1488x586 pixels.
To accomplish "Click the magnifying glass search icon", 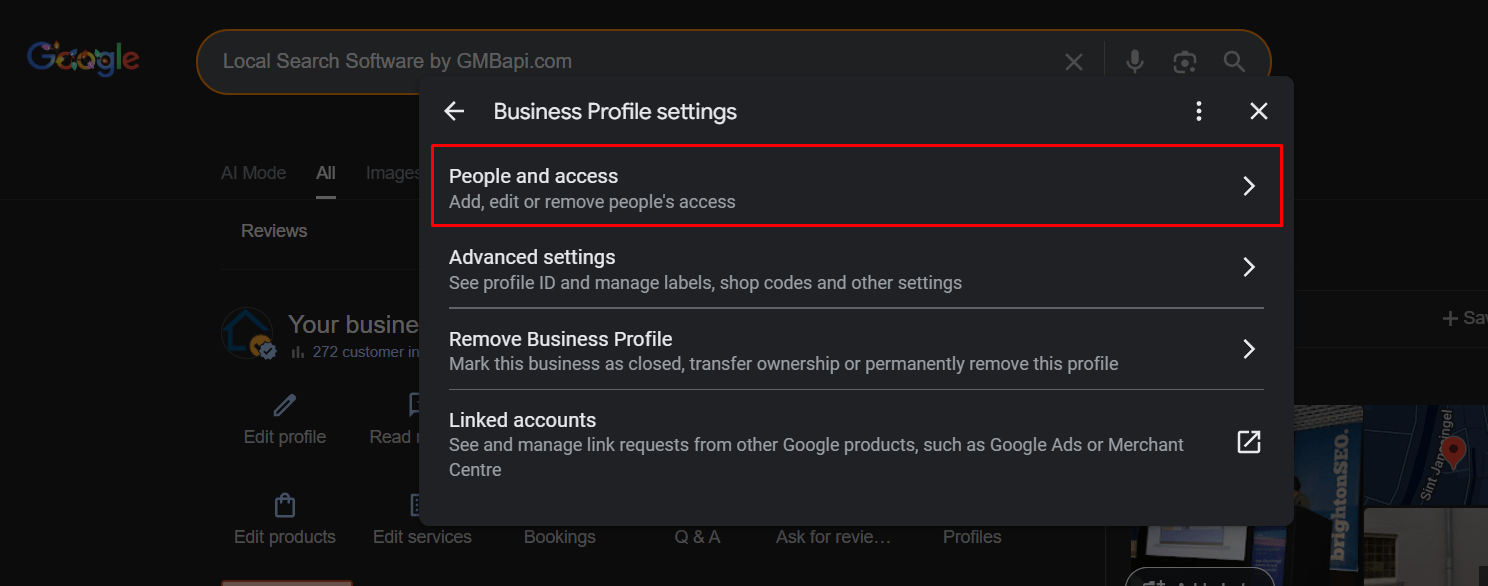I will (1234, 62).
